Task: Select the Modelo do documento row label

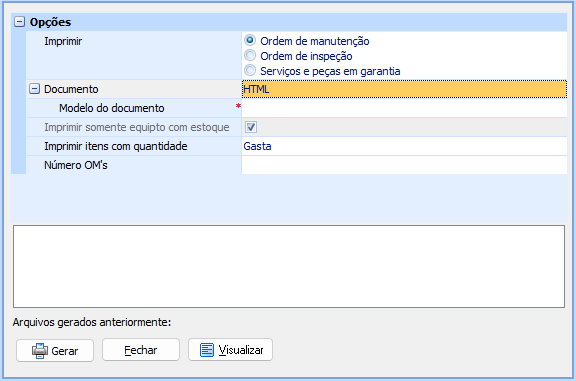Action: click(x=112, y=108)
